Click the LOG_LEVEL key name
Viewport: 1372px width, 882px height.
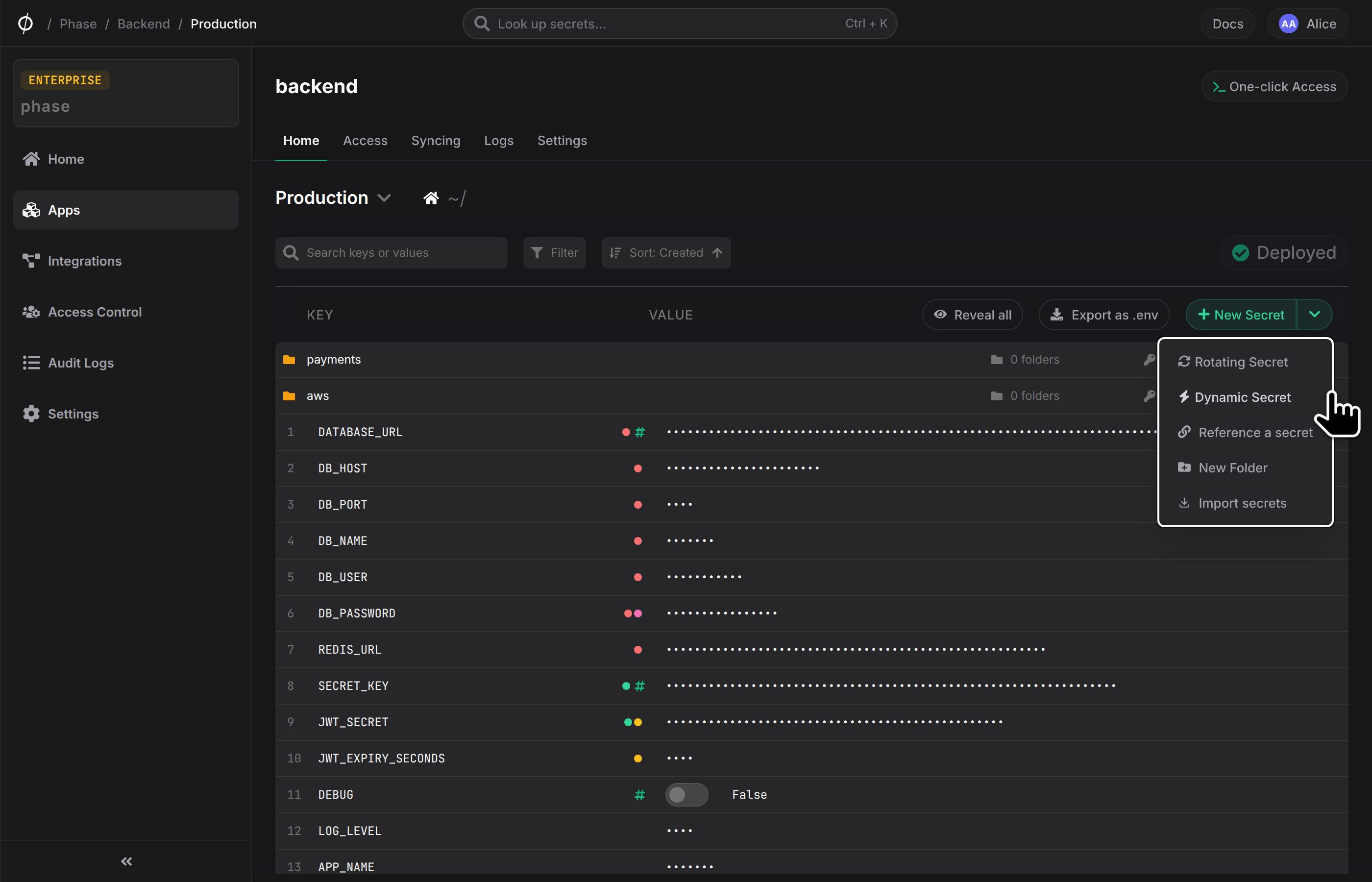(349, 831)
